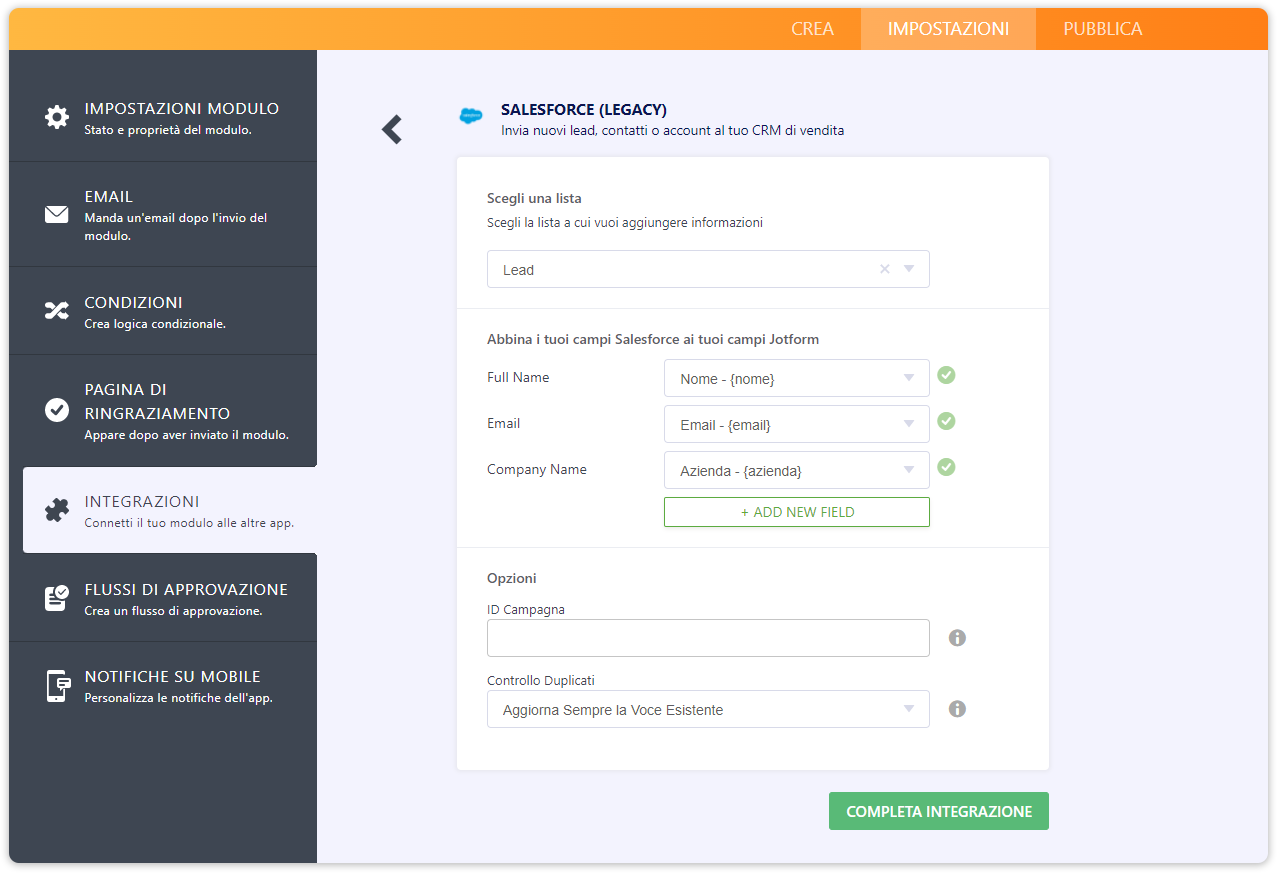
Task: Click the Add New Field button
Action: click(796, 512)
